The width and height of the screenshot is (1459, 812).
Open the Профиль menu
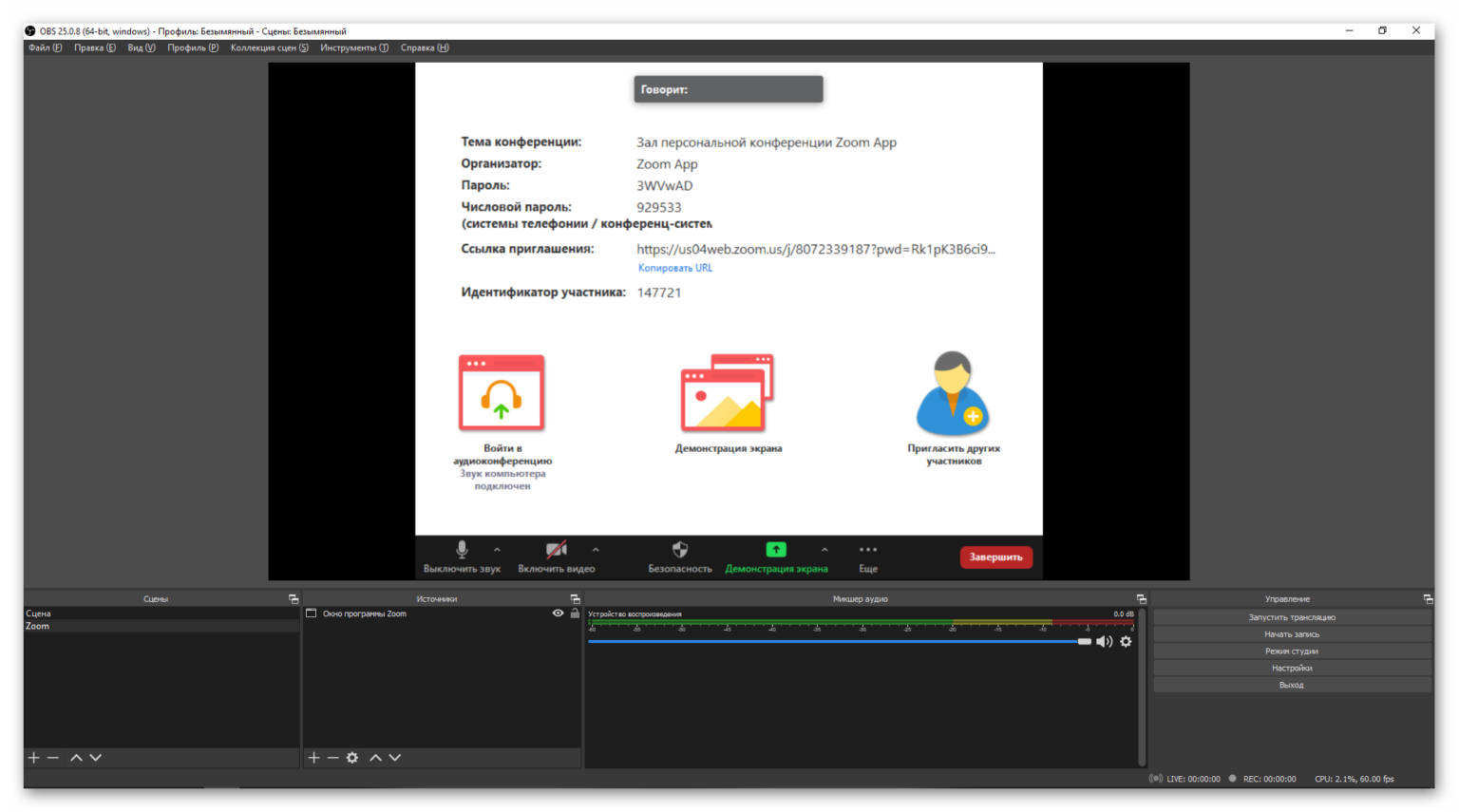[x=193, y=47]
